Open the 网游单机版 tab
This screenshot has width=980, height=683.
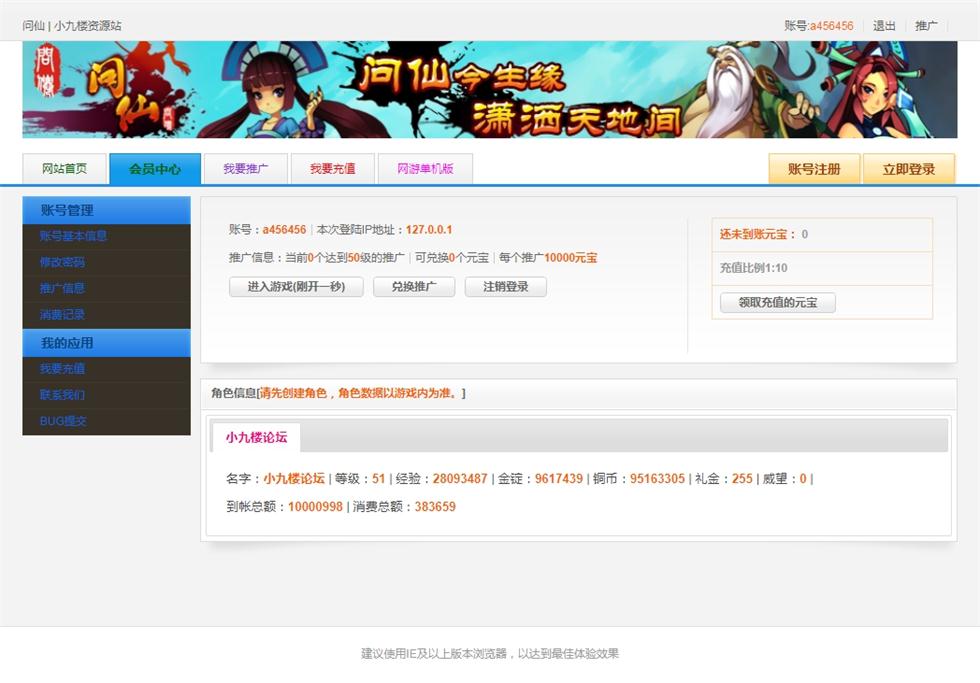click(425, 169)
